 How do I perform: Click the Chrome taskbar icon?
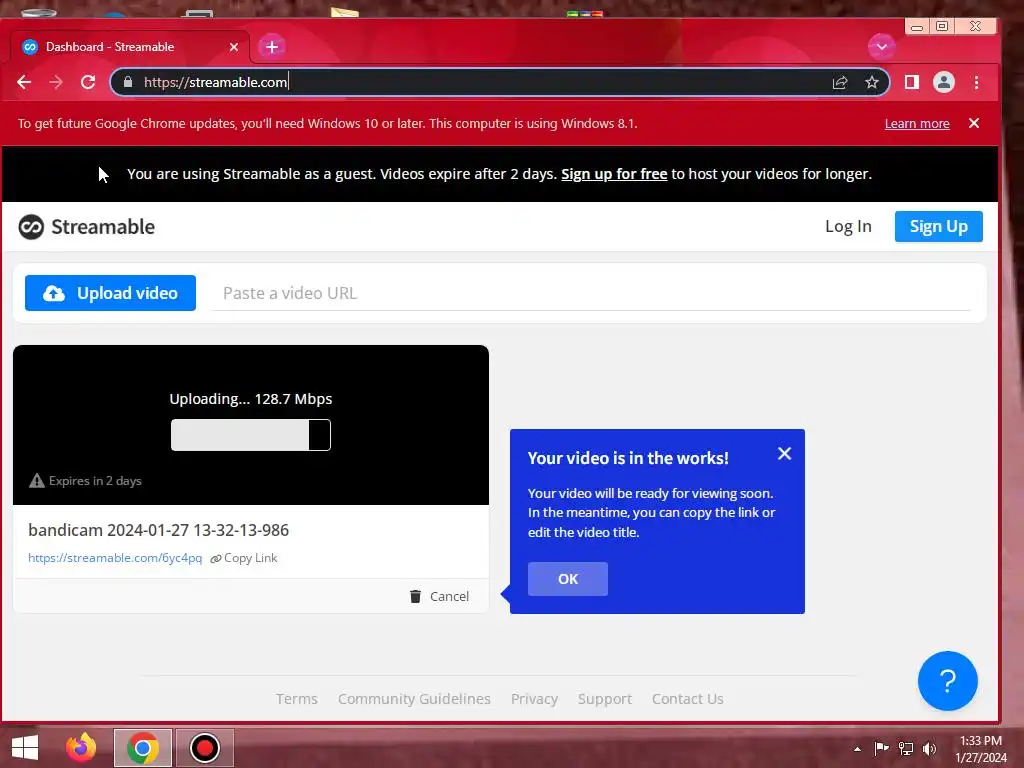[x=143, y=748]
